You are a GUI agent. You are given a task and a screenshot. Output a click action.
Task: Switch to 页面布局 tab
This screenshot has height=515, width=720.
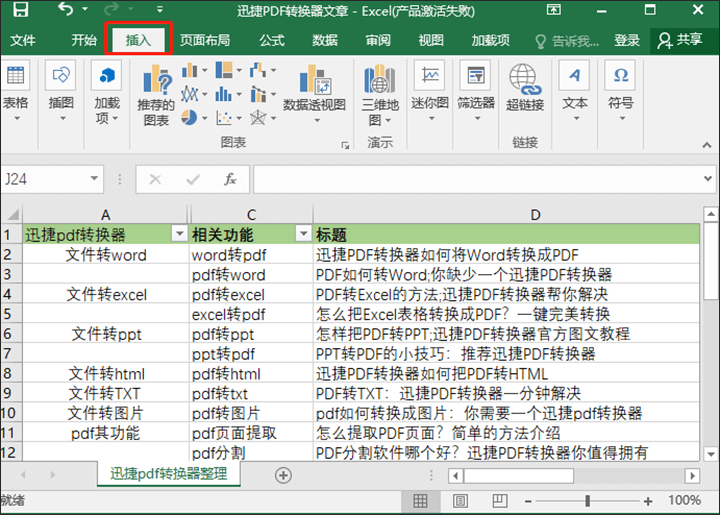tap(205, 40)
